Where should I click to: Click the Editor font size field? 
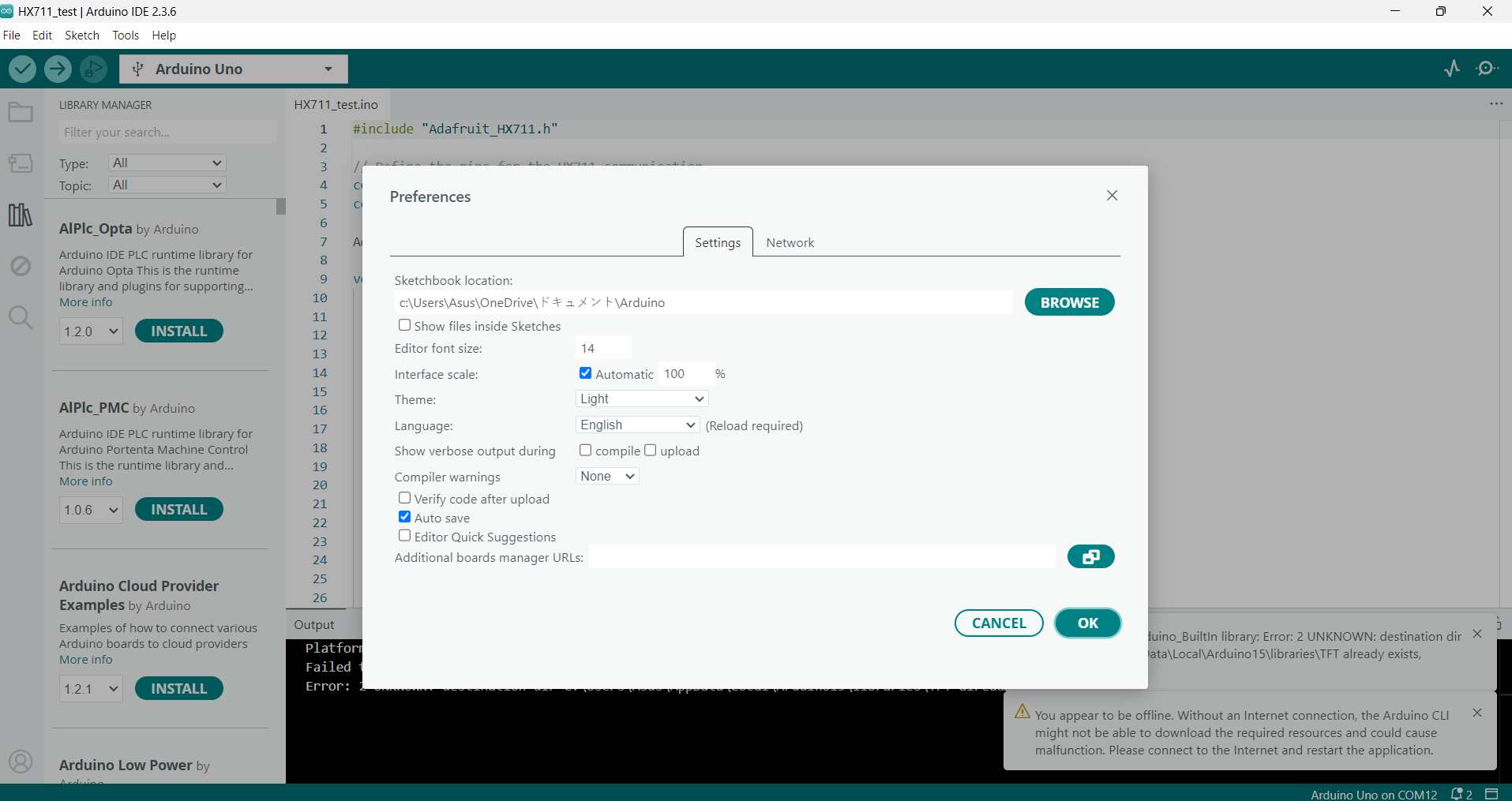[604, 348]
